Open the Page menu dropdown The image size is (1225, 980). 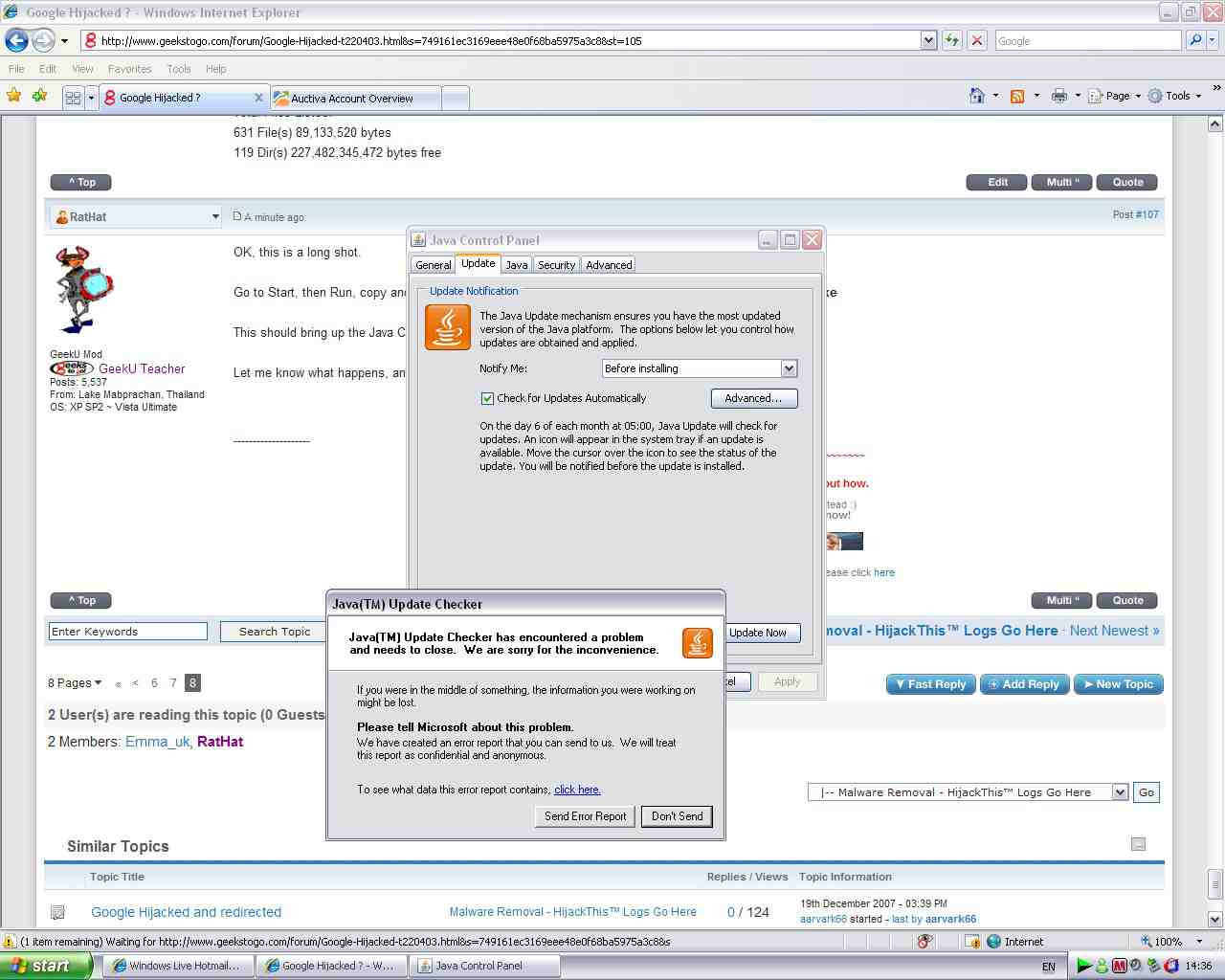(1114, 96)
